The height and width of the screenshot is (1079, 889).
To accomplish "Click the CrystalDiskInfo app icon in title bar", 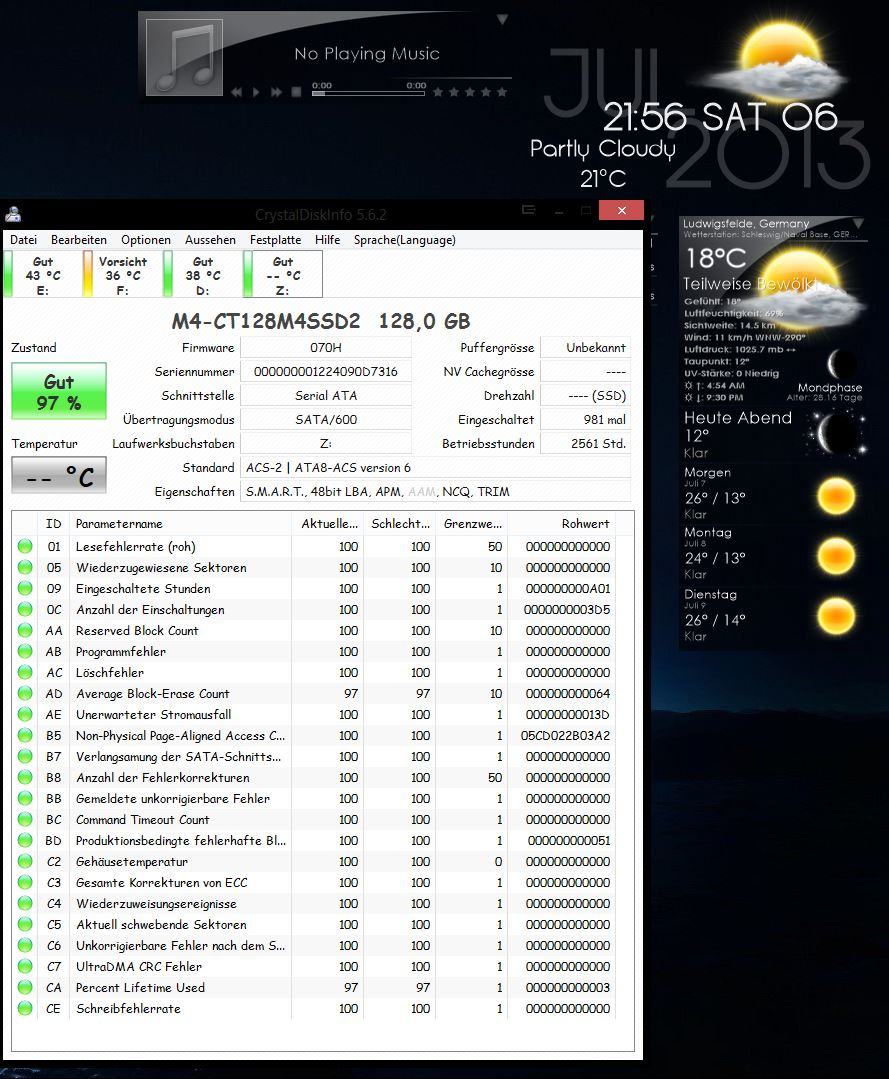I will click(13, 214).
